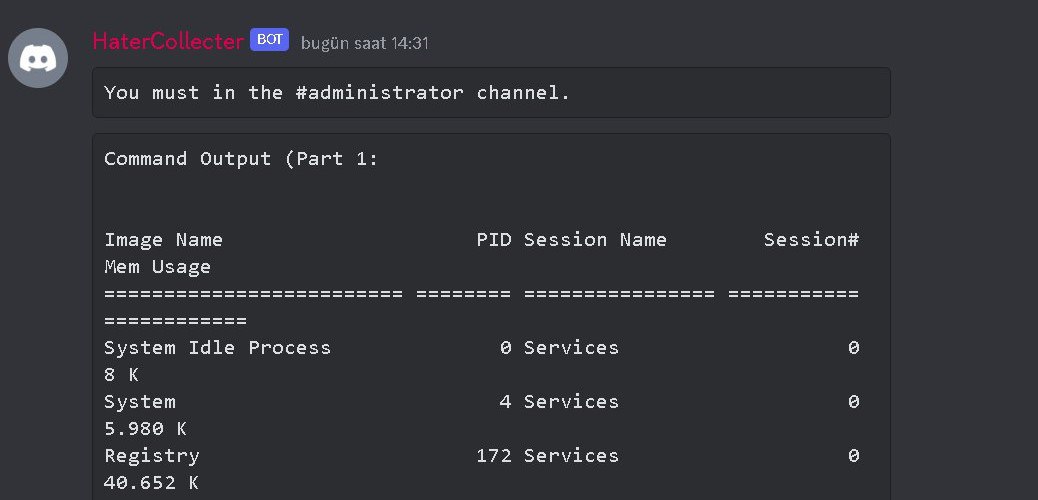
Task: Click the Discord bot avatar icon
Action: click(38, 58)
